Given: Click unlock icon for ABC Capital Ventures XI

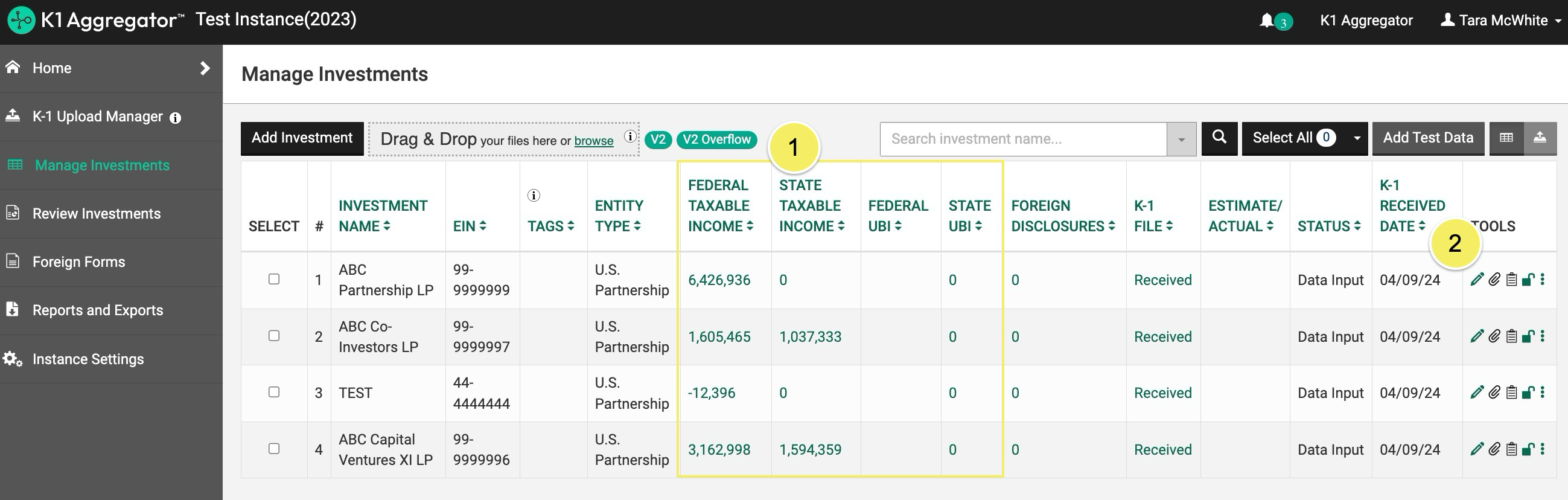Looking at the screenshot, I should [1528, 449].
